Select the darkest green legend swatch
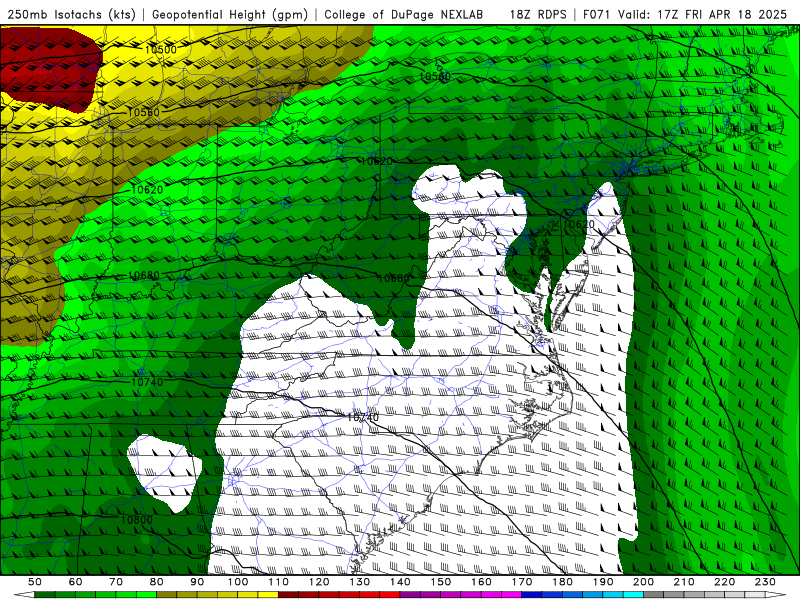800x600 pixels. coord(45,595)
